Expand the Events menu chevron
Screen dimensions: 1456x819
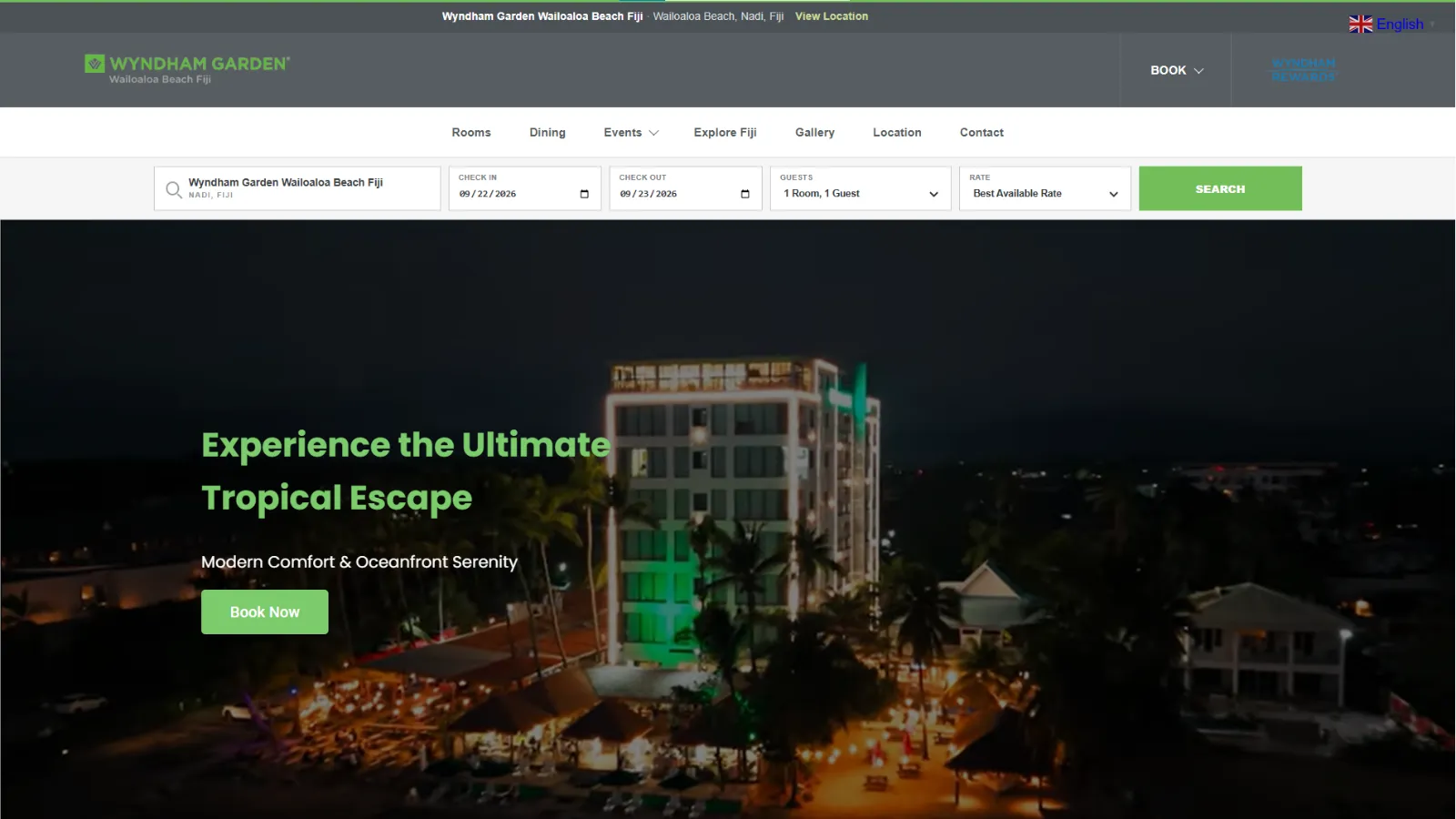[x=653, y=133]
